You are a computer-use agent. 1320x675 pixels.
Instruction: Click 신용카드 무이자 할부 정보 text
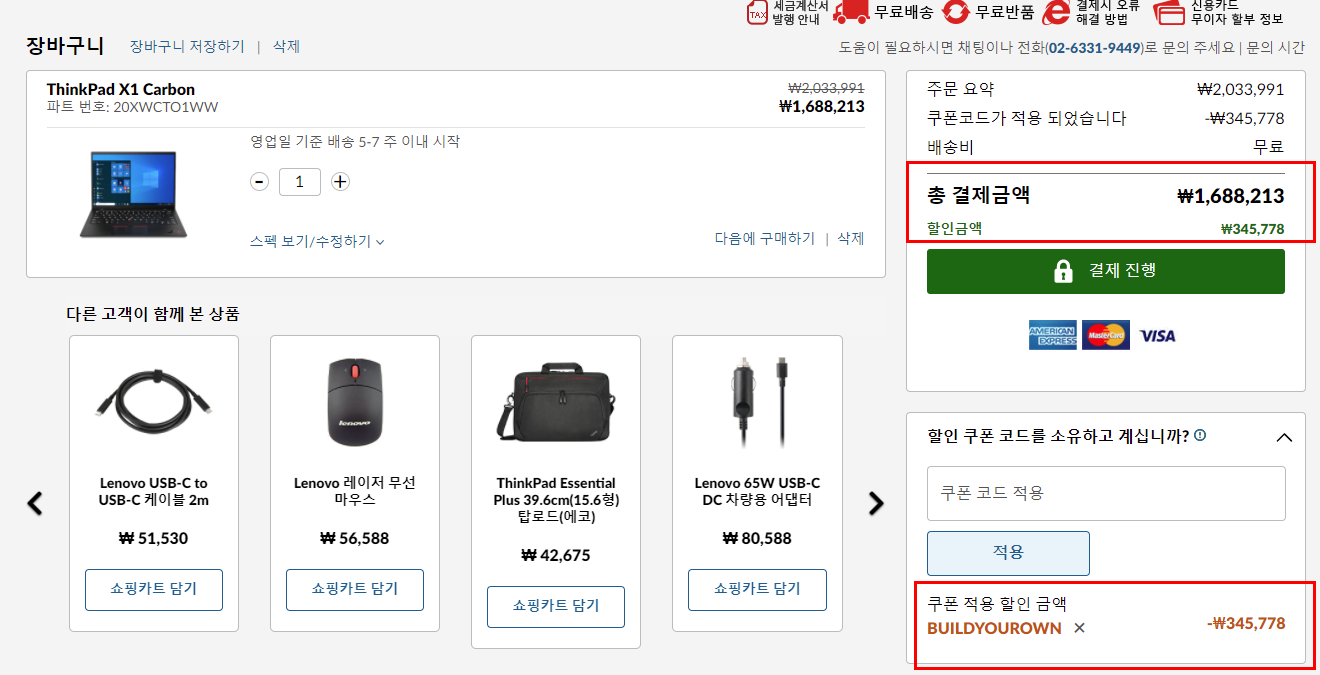tap(1237, 13)
